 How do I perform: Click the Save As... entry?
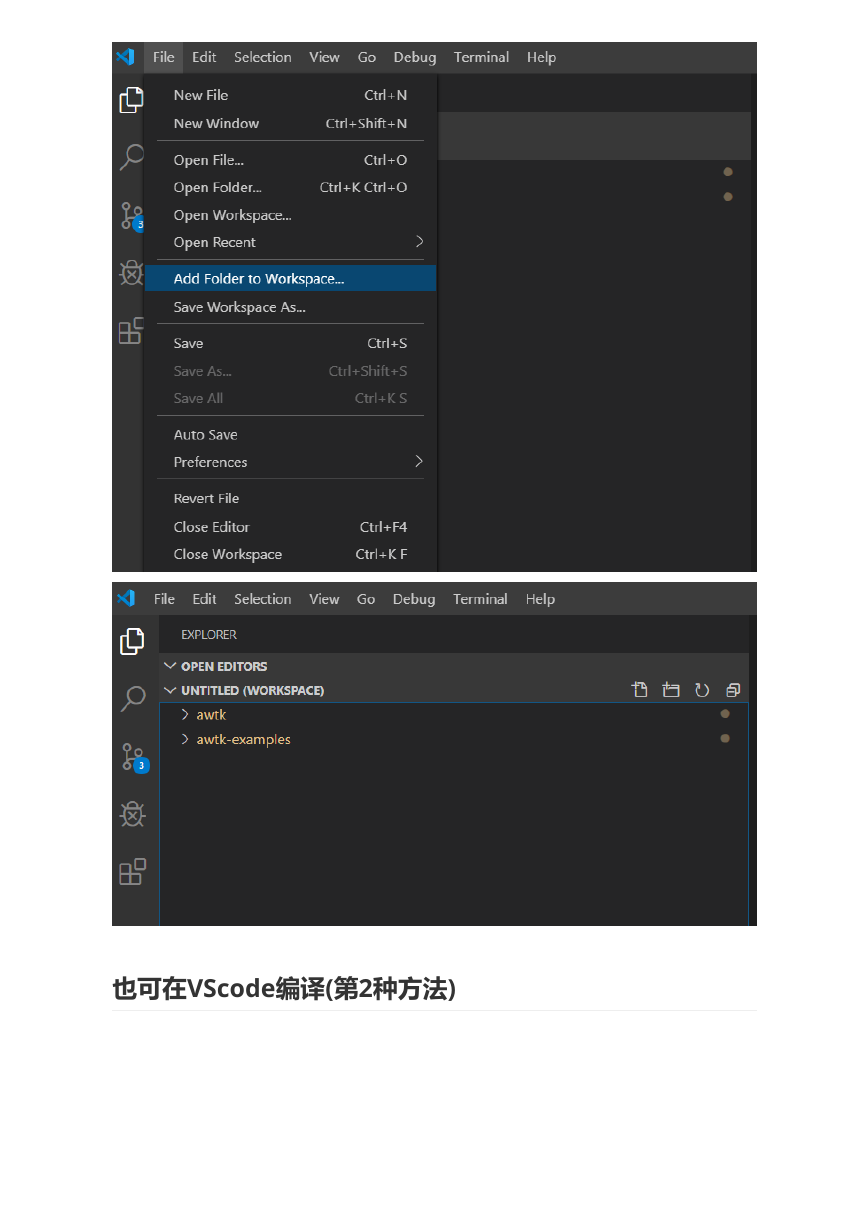tap(290, 371)
